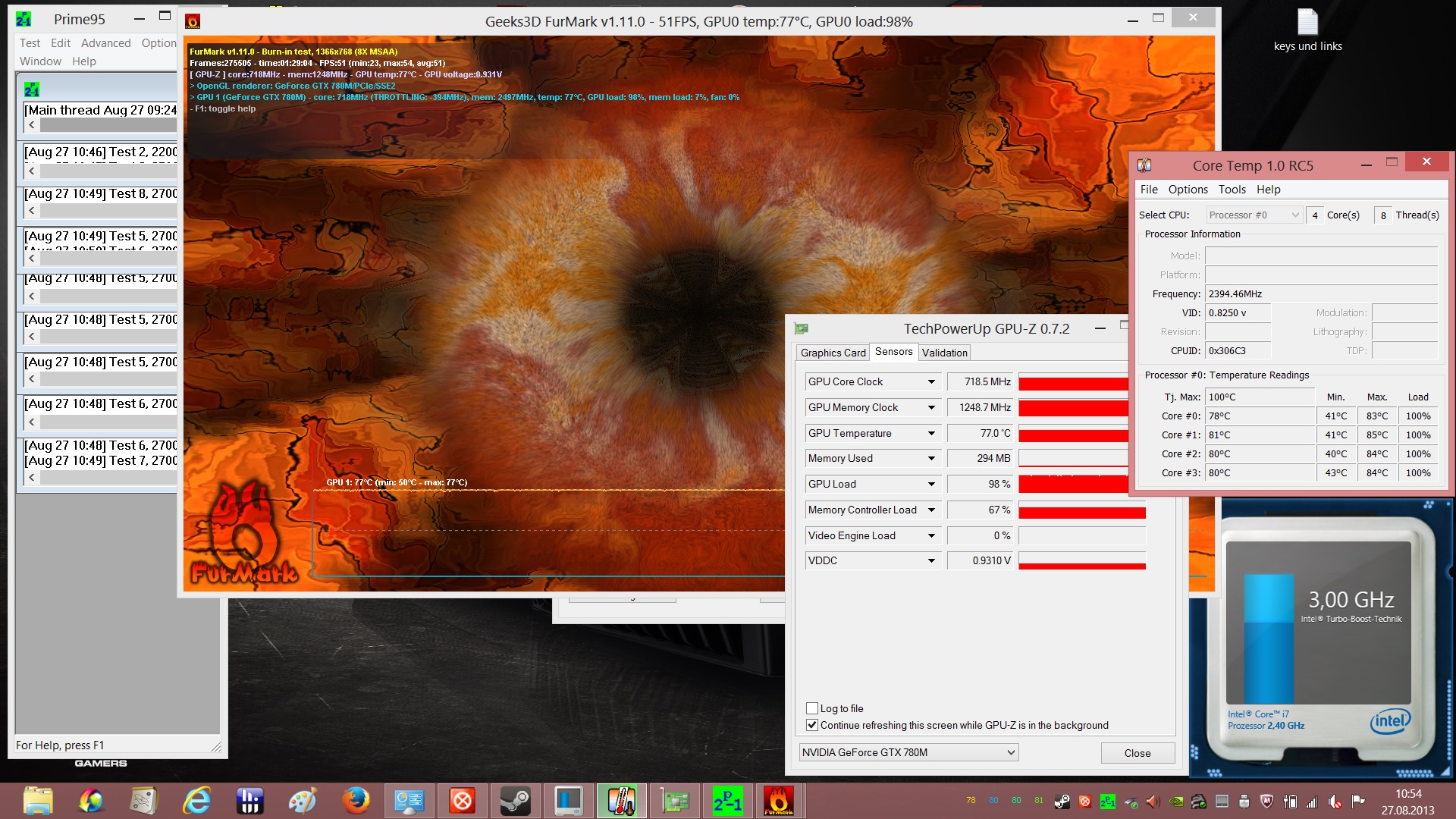
Task: Open Firefox from the taskbar
Action: click(356, 801)
